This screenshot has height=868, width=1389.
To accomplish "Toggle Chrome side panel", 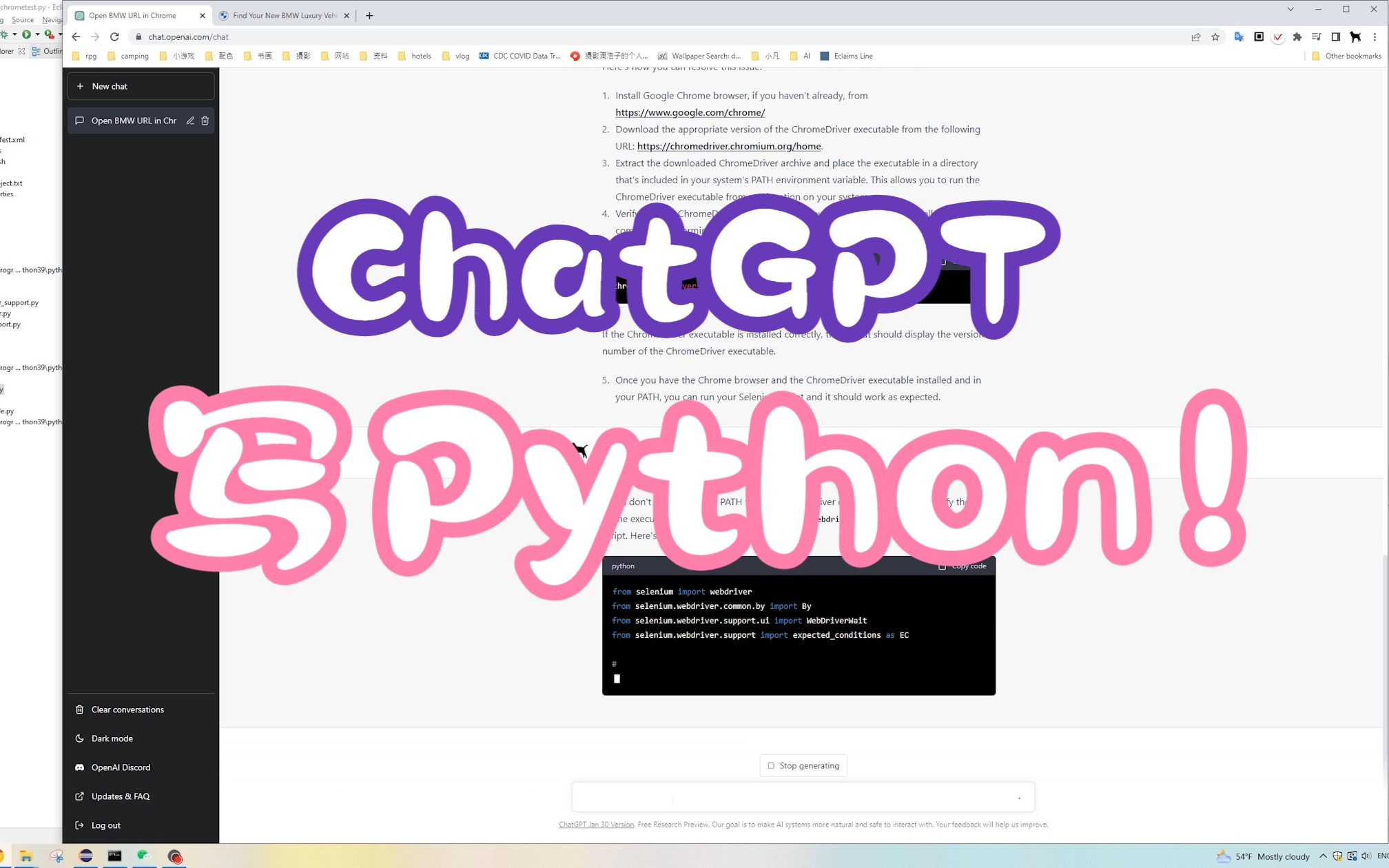I will coord(1336,37).
